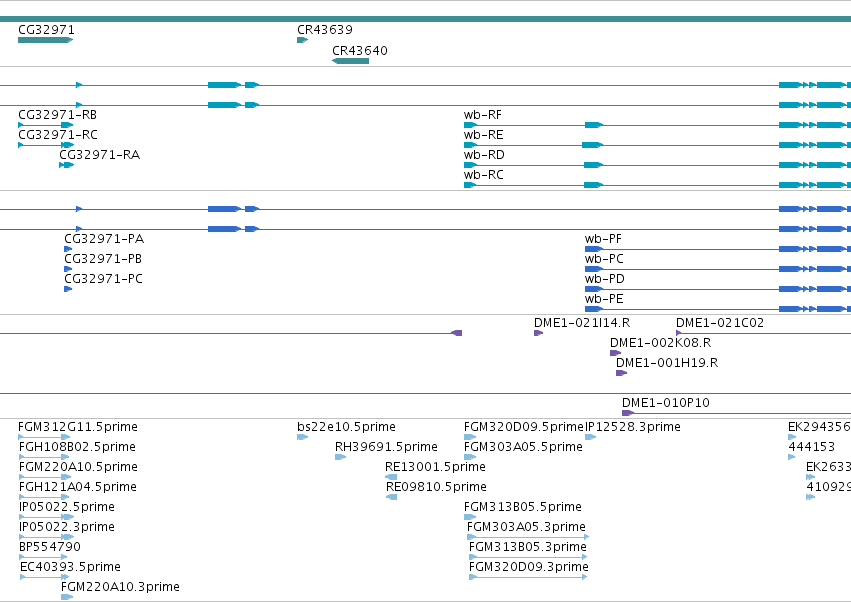Select the DME1-001H19.R feature
851x602 pixels.
pos(667,363)
